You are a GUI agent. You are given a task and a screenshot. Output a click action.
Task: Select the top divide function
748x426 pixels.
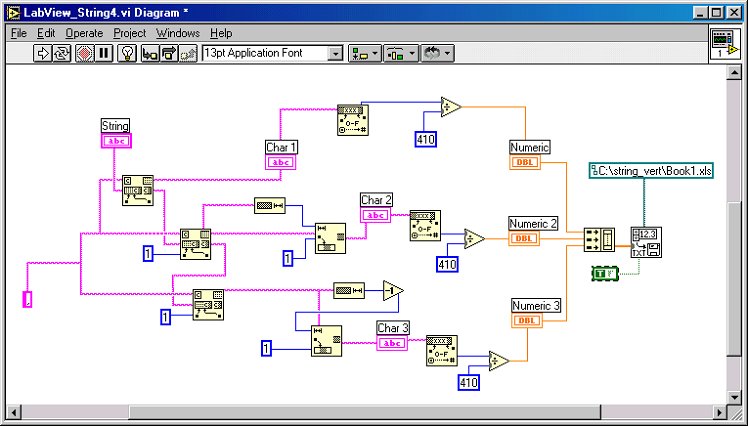pos(450,107)
